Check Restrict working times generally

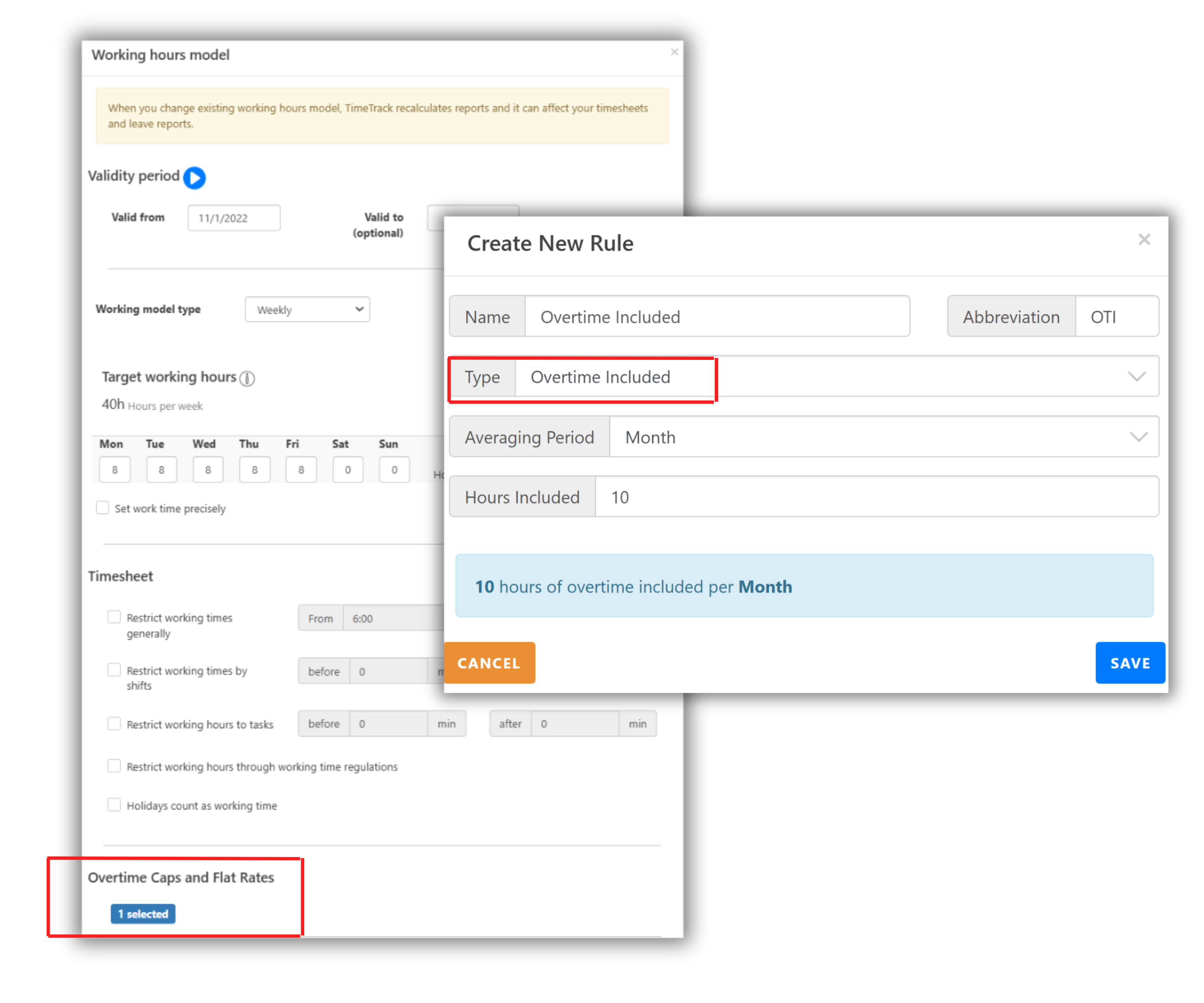coord(114,617)
